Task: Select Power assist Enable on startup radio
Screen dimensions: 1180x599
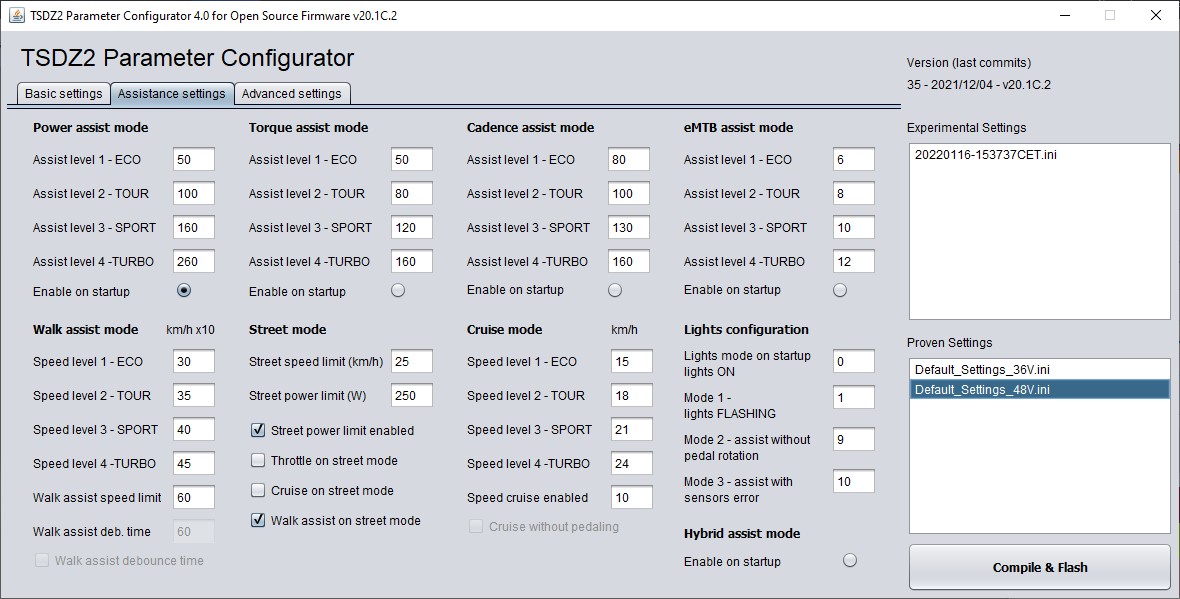Action: [x=183, y=290]
